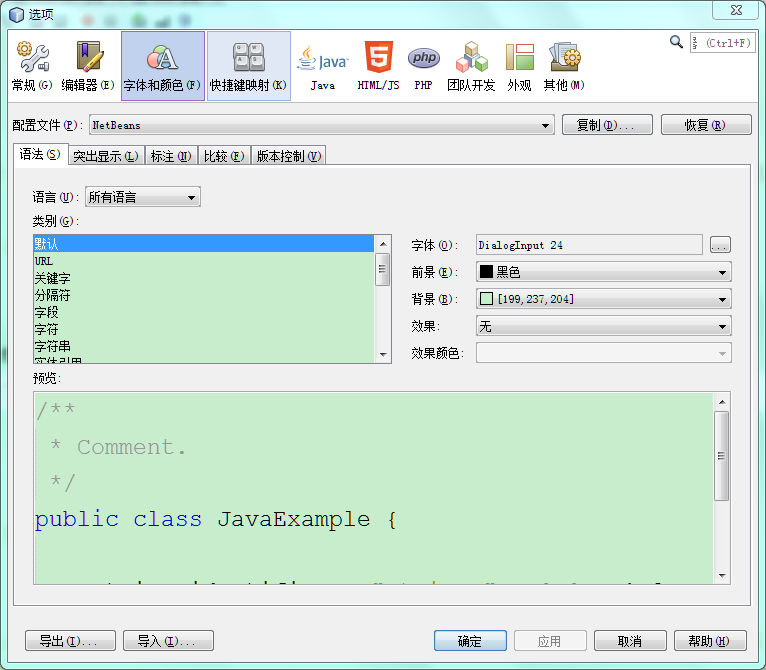Open the 效果 effects dropdown
Screen dimensions: 766x670
pyautogui.click(x=604, y=326)
